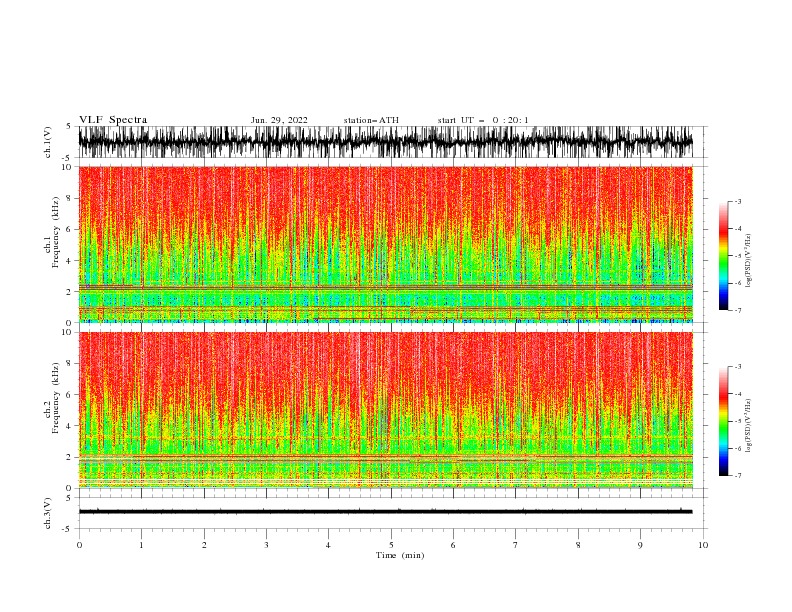Click the color scale bar beside ch.1 spectrogram
This screenshot has height=612, width=792.
(x=723, y=256)
